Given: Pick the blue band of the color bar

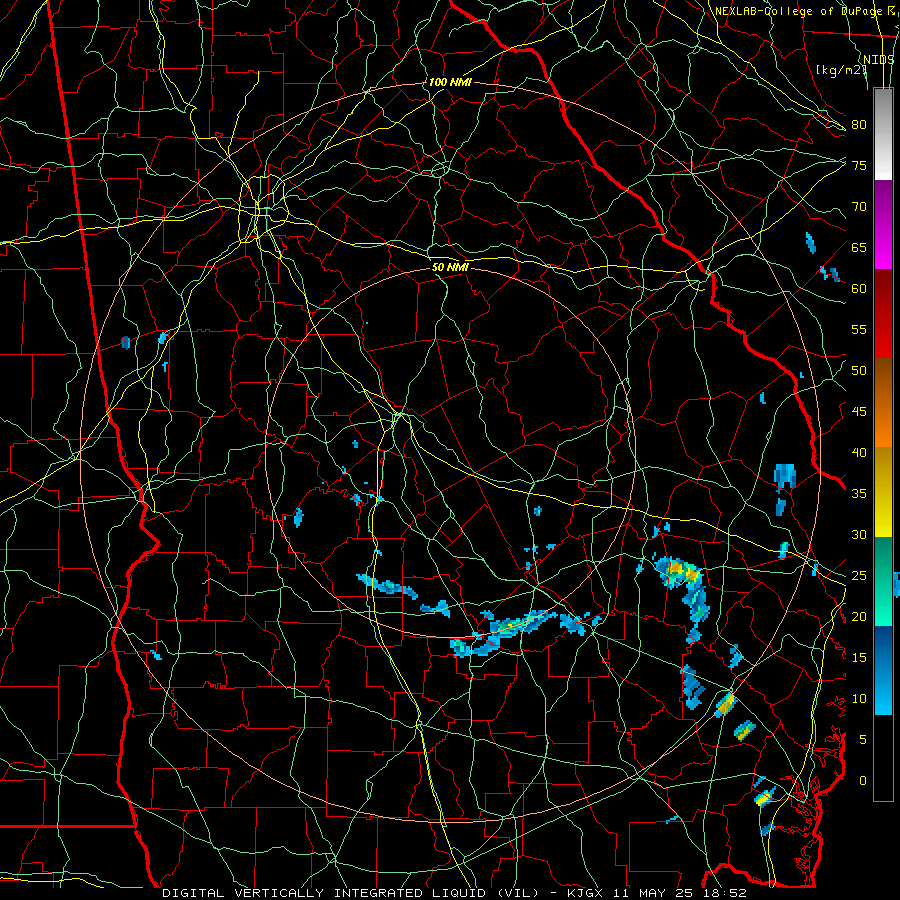Looking at the screenshot, I should point(883,670).
